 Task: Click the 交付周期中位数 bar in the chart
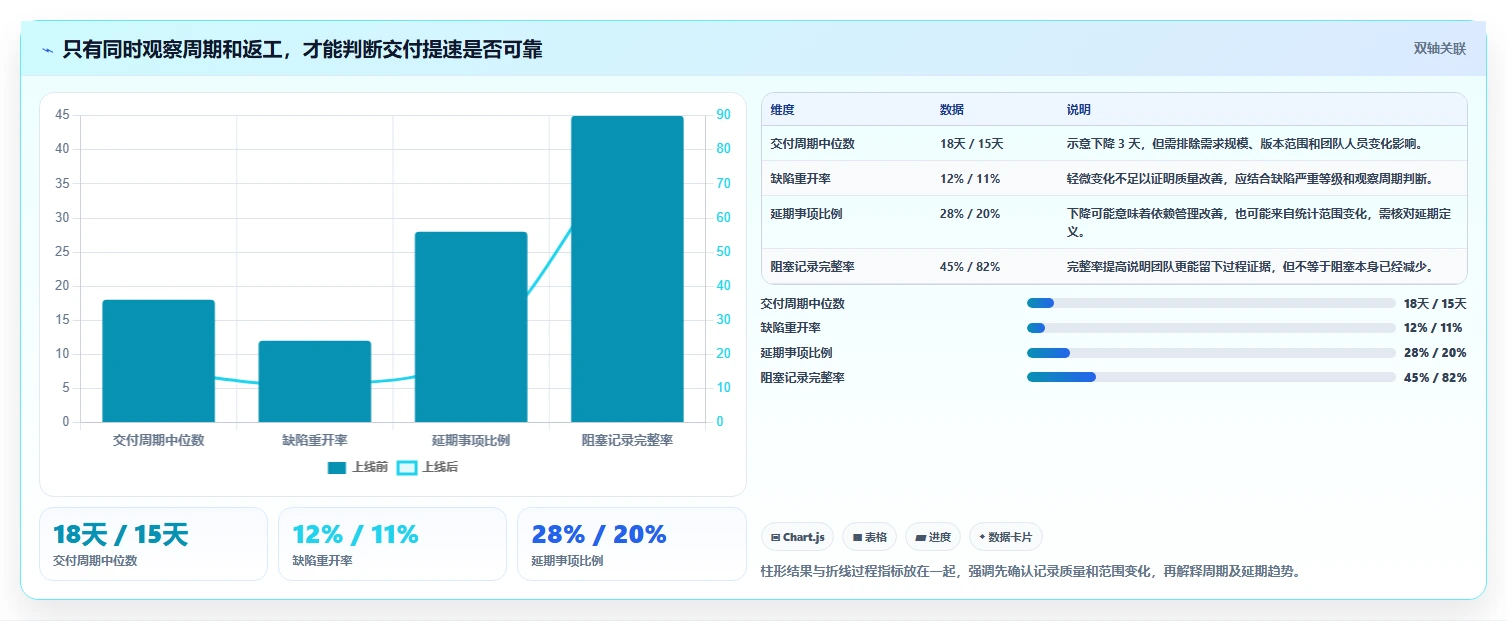[158, 361]
